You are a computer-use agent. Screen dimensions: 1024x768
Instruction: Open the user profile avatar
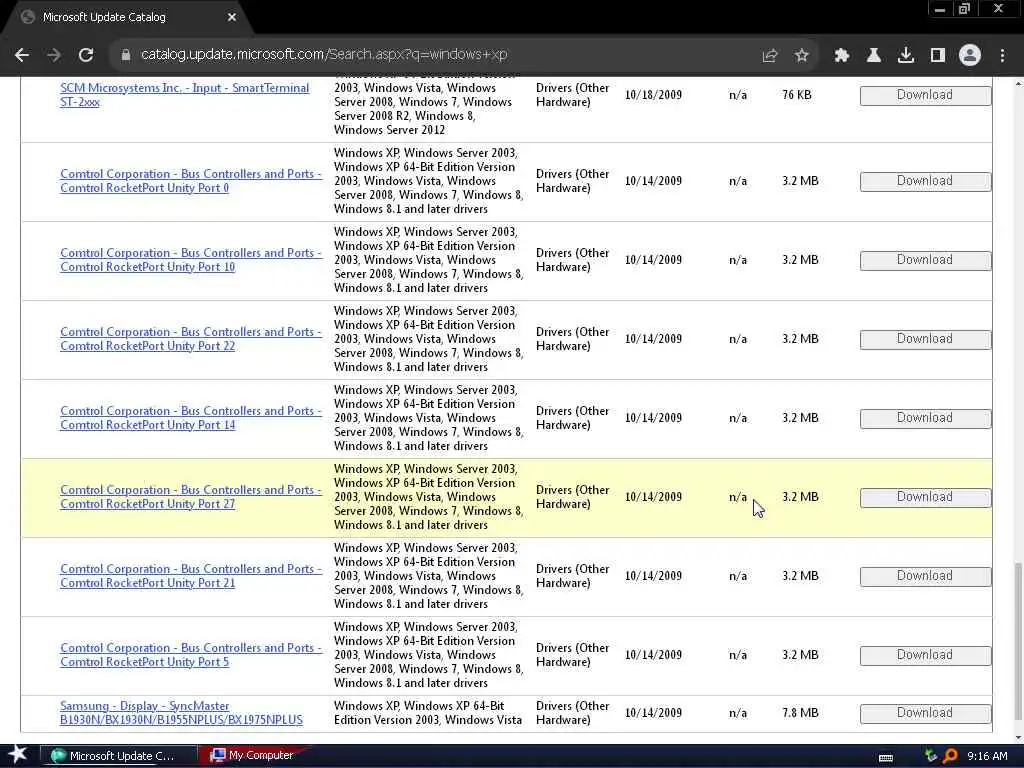tap(970, 56)
